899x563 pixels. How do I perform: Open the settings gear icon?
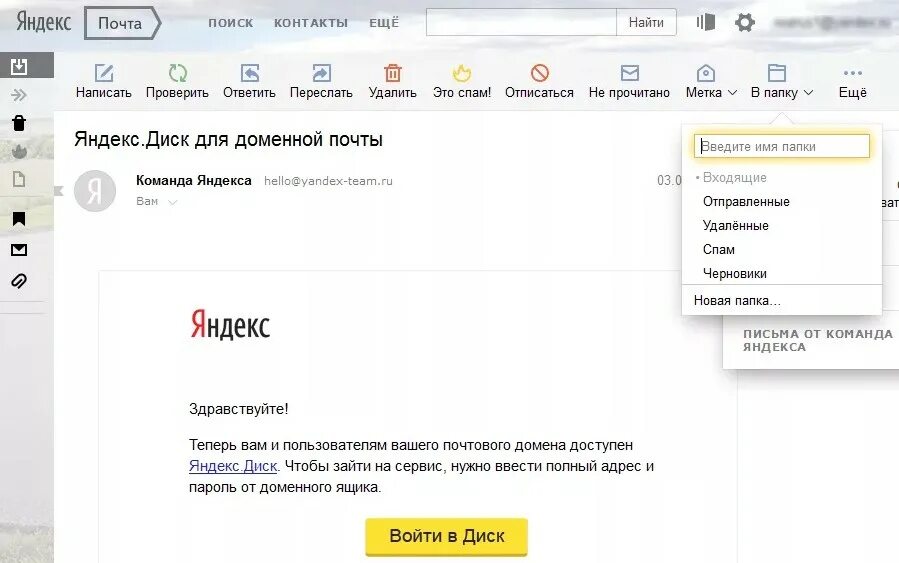(745, 22)
